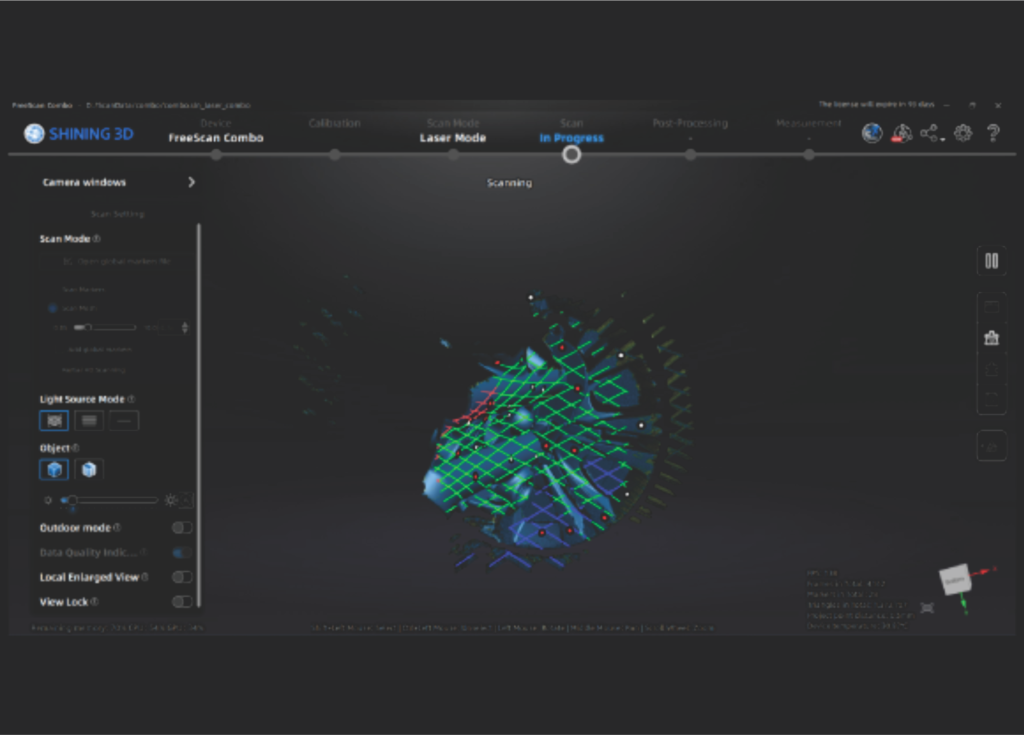This screenshot has height=735, width=1024.
Task: Select the single laser line light source
Action: [124, 421]
